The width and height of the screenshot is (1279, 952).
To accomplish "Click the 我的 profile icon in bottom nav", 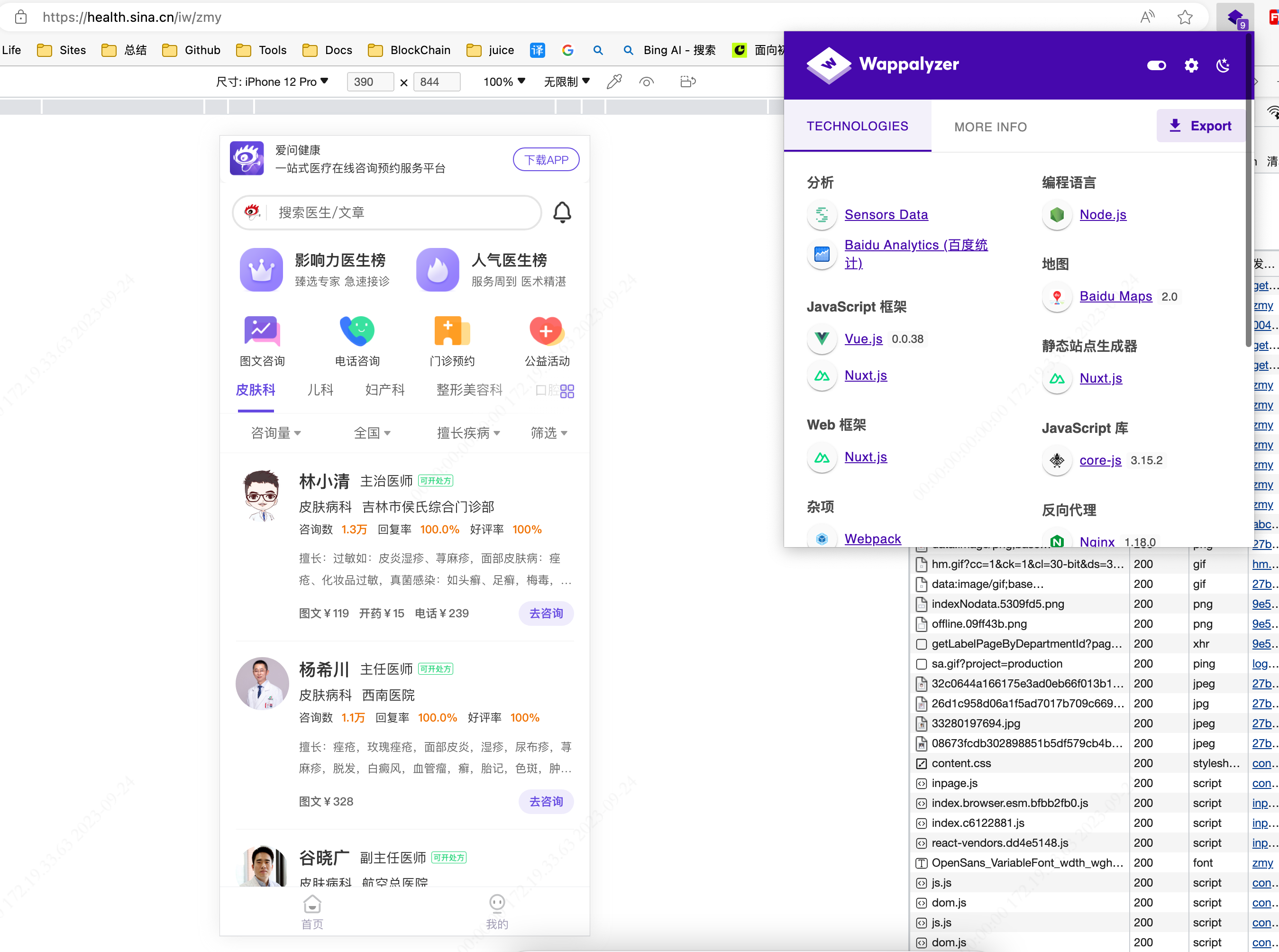I will (x=497, y=903).
